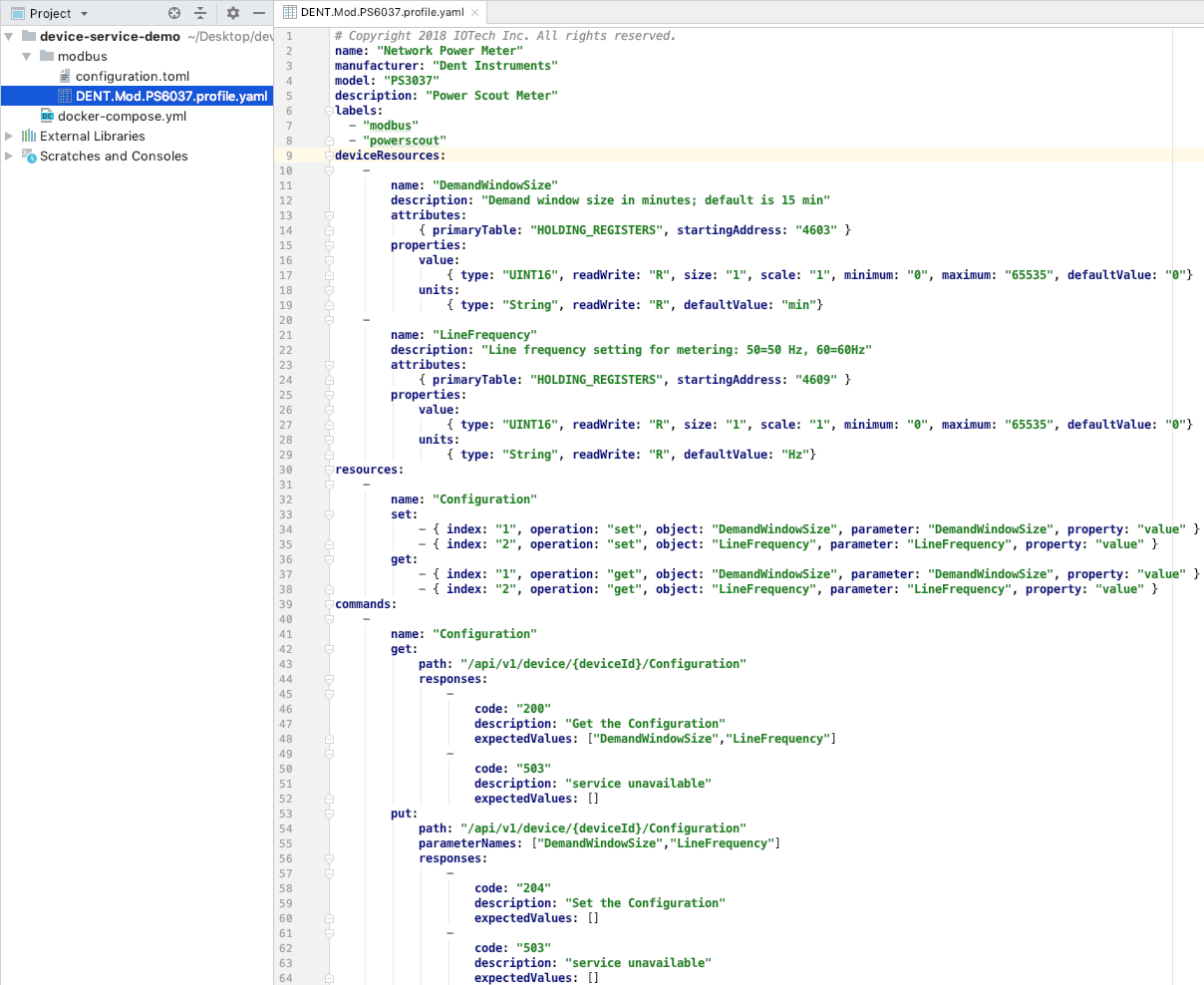Fold the deviceResources block at line 9
This screenshot has height=985, width=1204.
(x=329, y=156)
